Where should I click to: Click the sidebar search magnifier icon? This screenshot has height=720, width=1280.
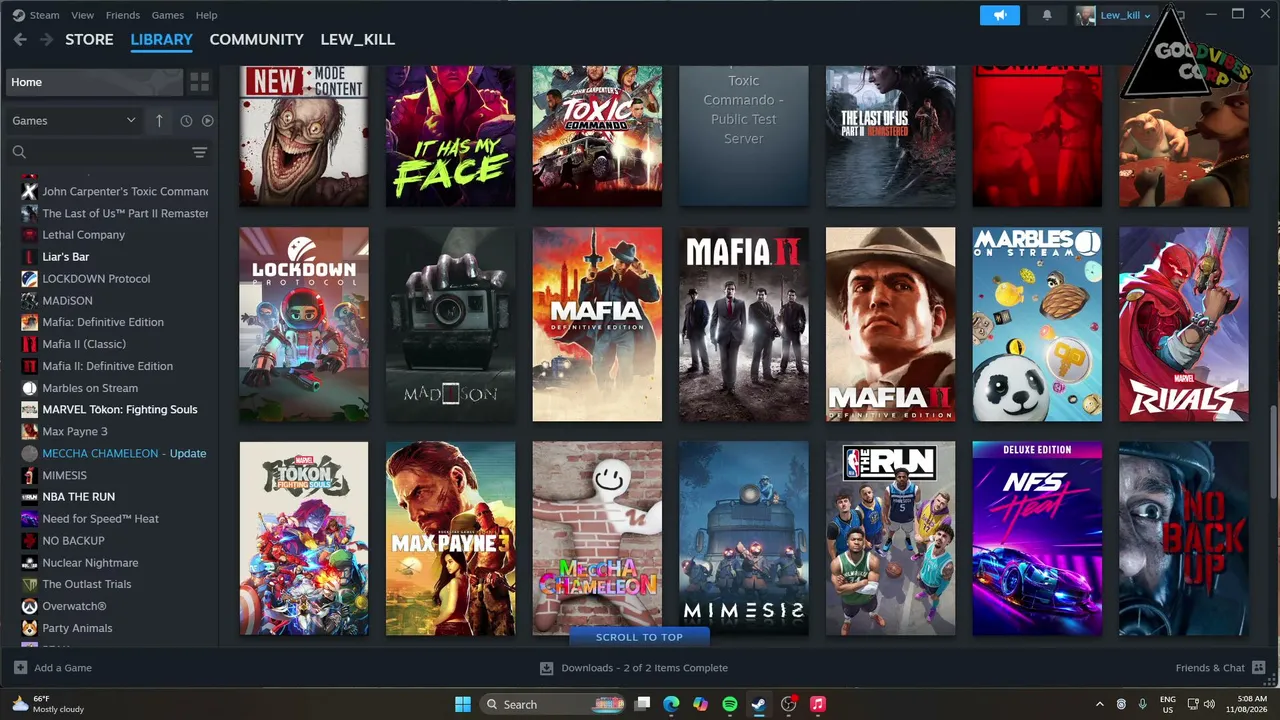click(x=19, y=152)
